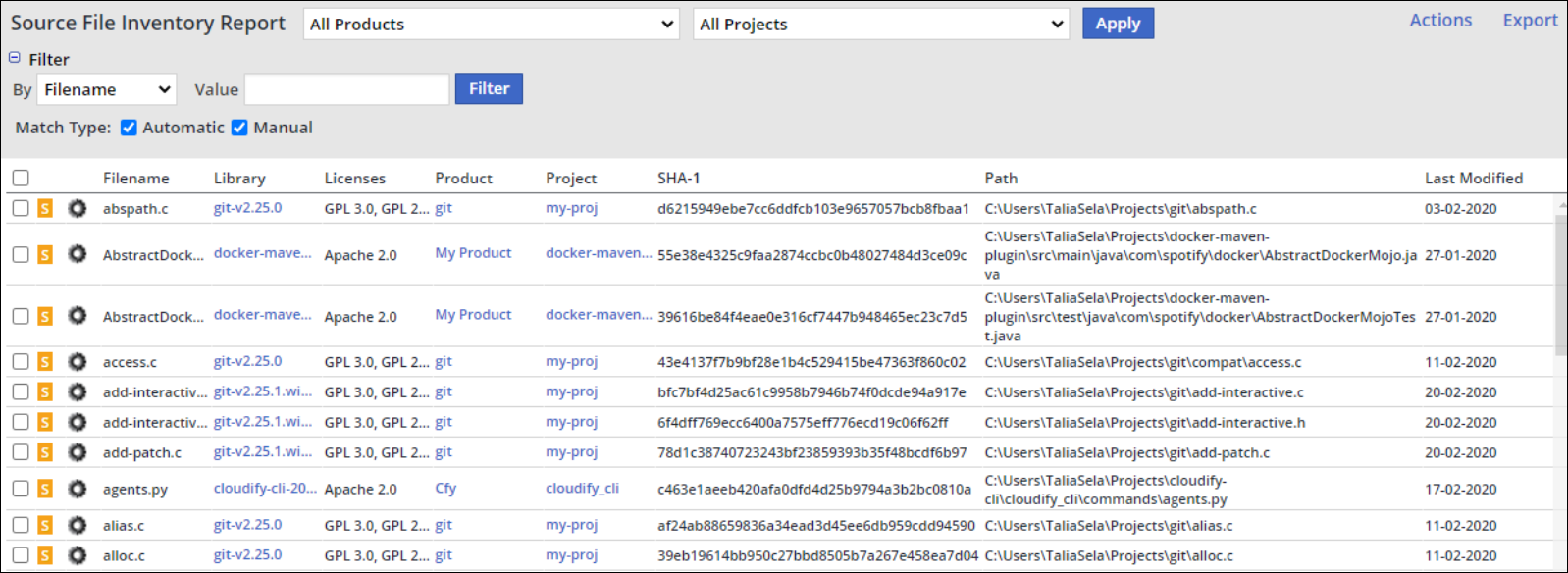
Task: Click the gear icon for alloc.c row
Action: click(x=77, y=555)
